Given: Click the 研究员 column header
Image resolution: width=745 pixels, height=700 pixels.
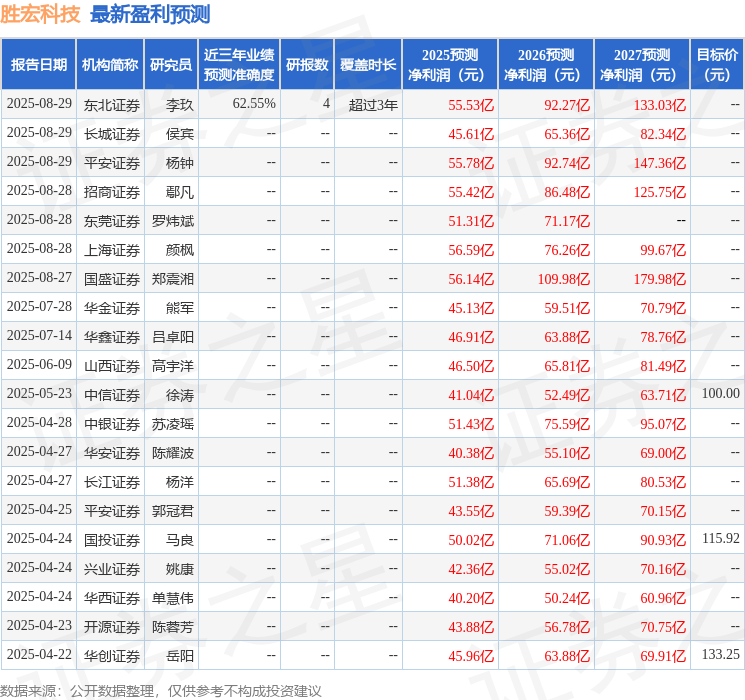Looking at the screenshot, I should 171,65.
